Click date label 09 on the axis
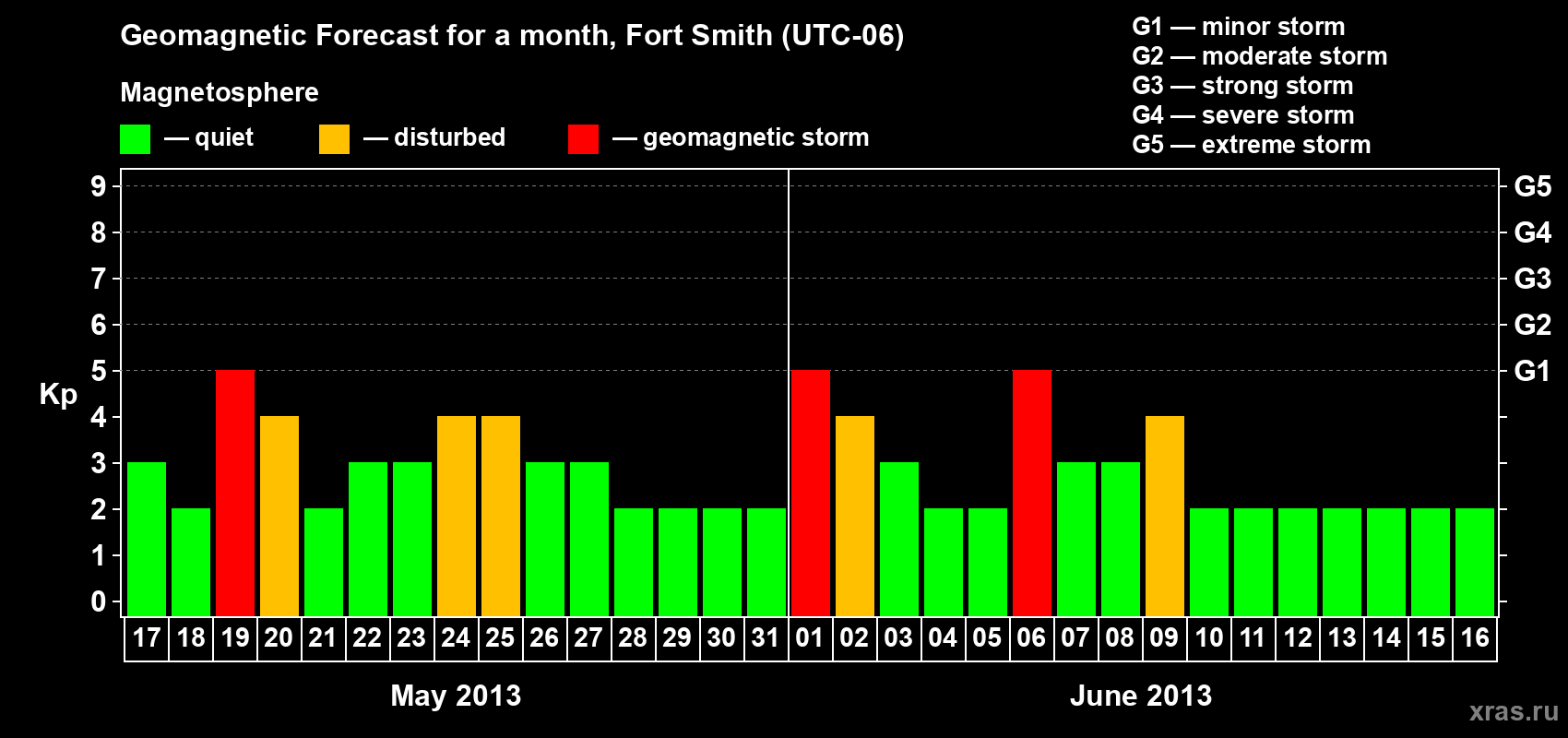 (1164, 638)
